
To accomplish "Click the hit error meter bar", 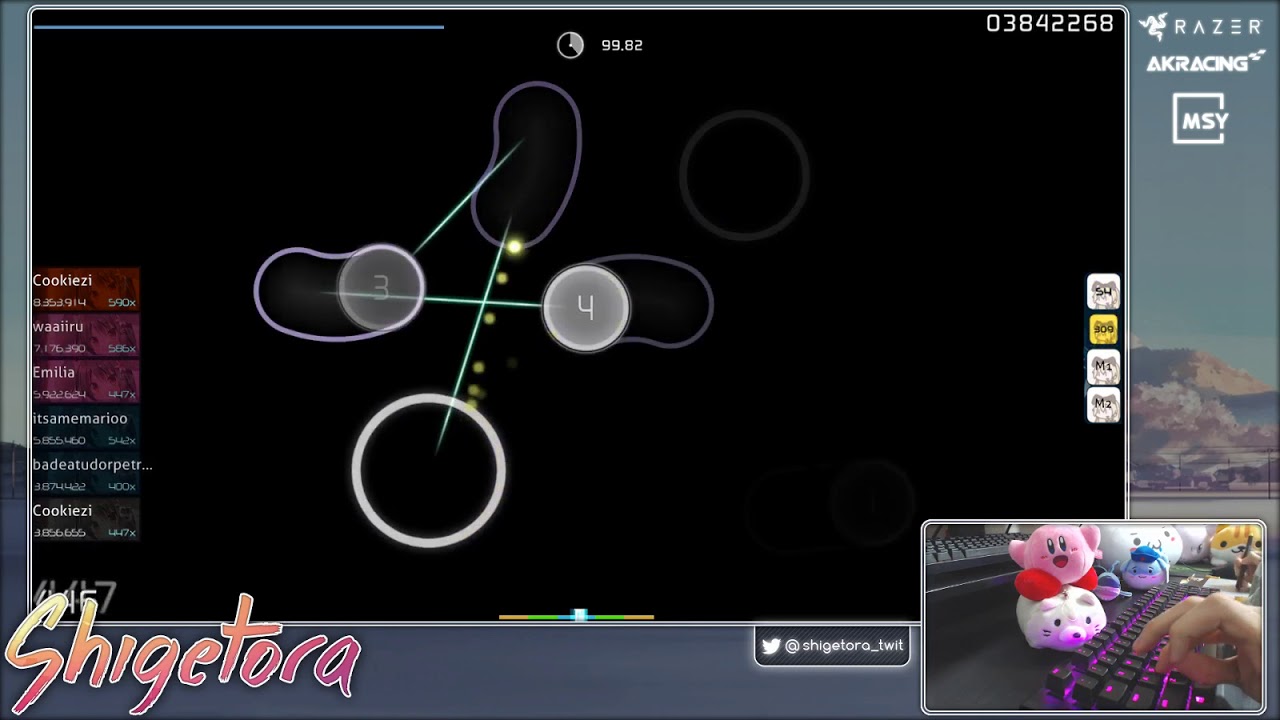I will 577,616.
